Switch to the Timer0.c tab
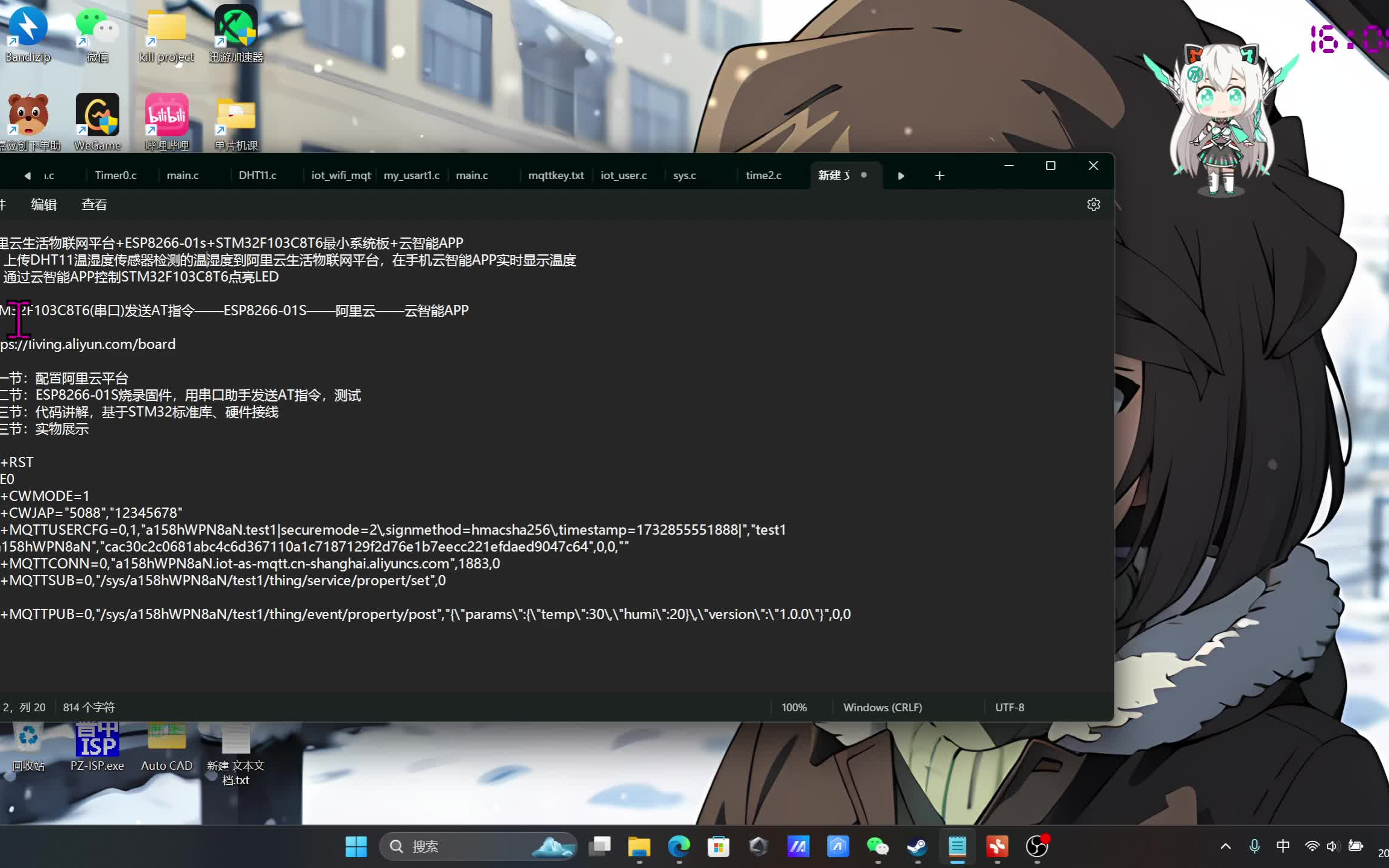 point(116,175)
